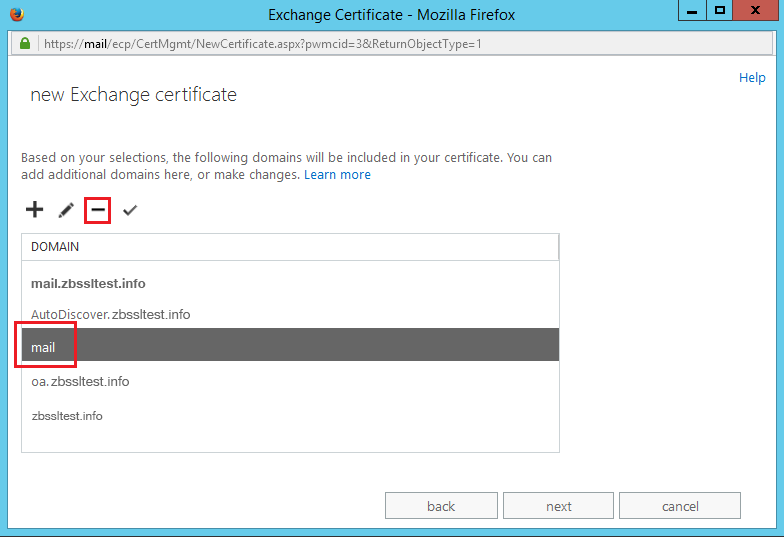Click the checkmark icon to set common name
This screenshot has height=537, width=784.
129,210
